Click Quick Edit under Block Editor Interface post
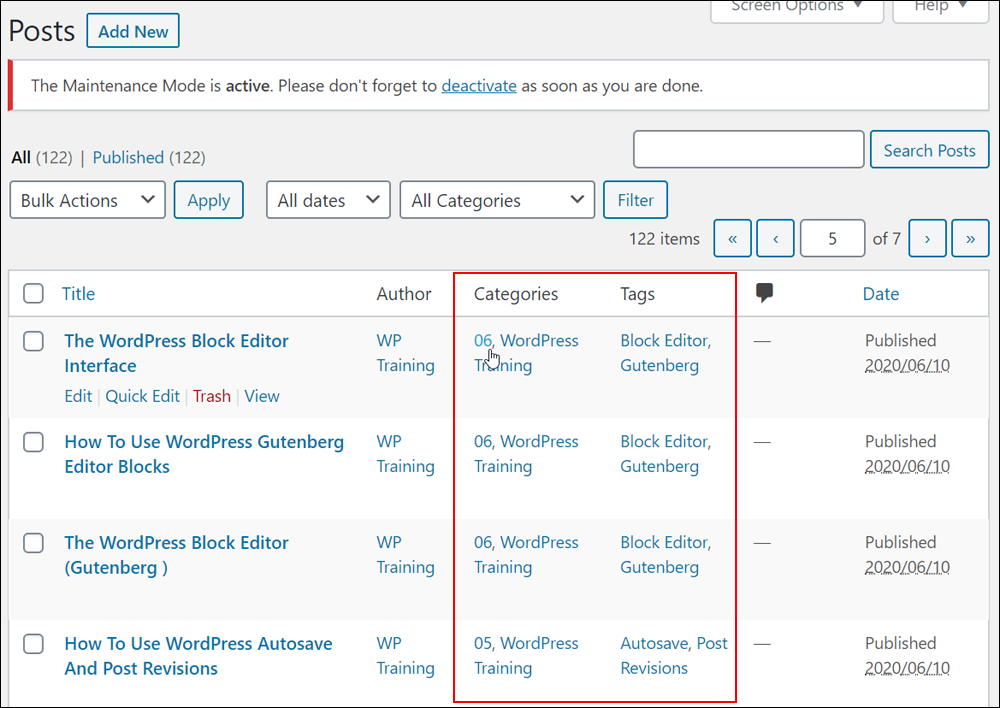 [142, 396]
